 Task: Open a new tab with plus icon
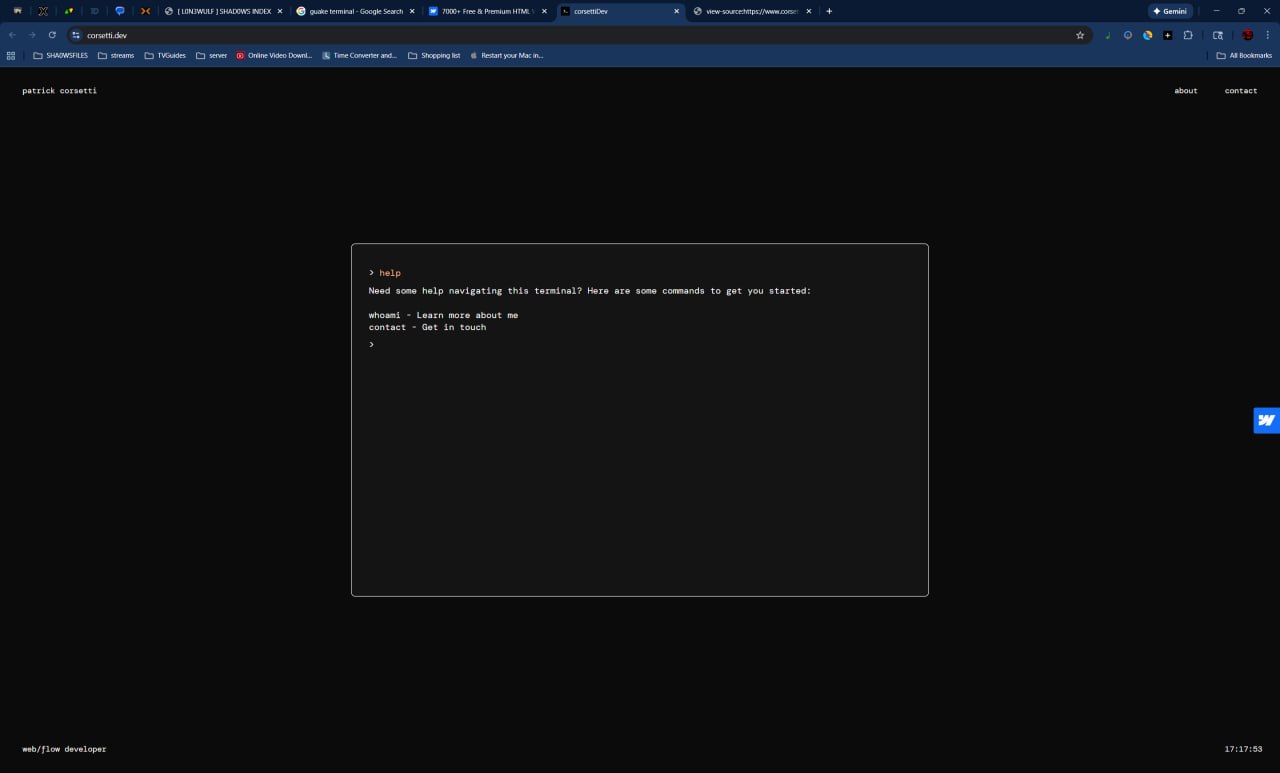(829, 11)
